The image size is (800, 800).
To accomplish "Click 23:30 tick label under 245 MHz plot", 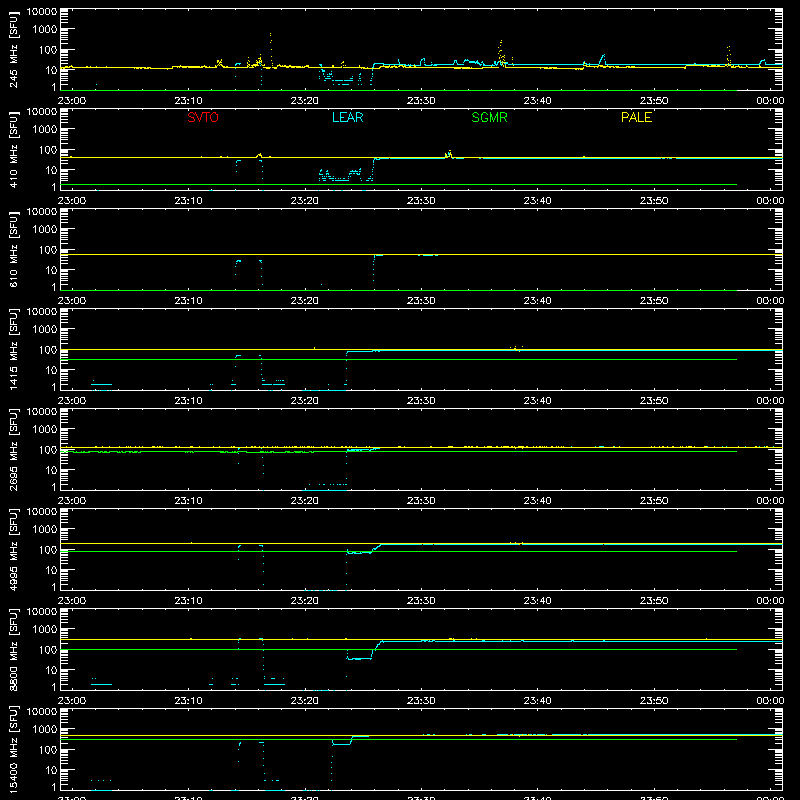I will (x=421, y=101).
